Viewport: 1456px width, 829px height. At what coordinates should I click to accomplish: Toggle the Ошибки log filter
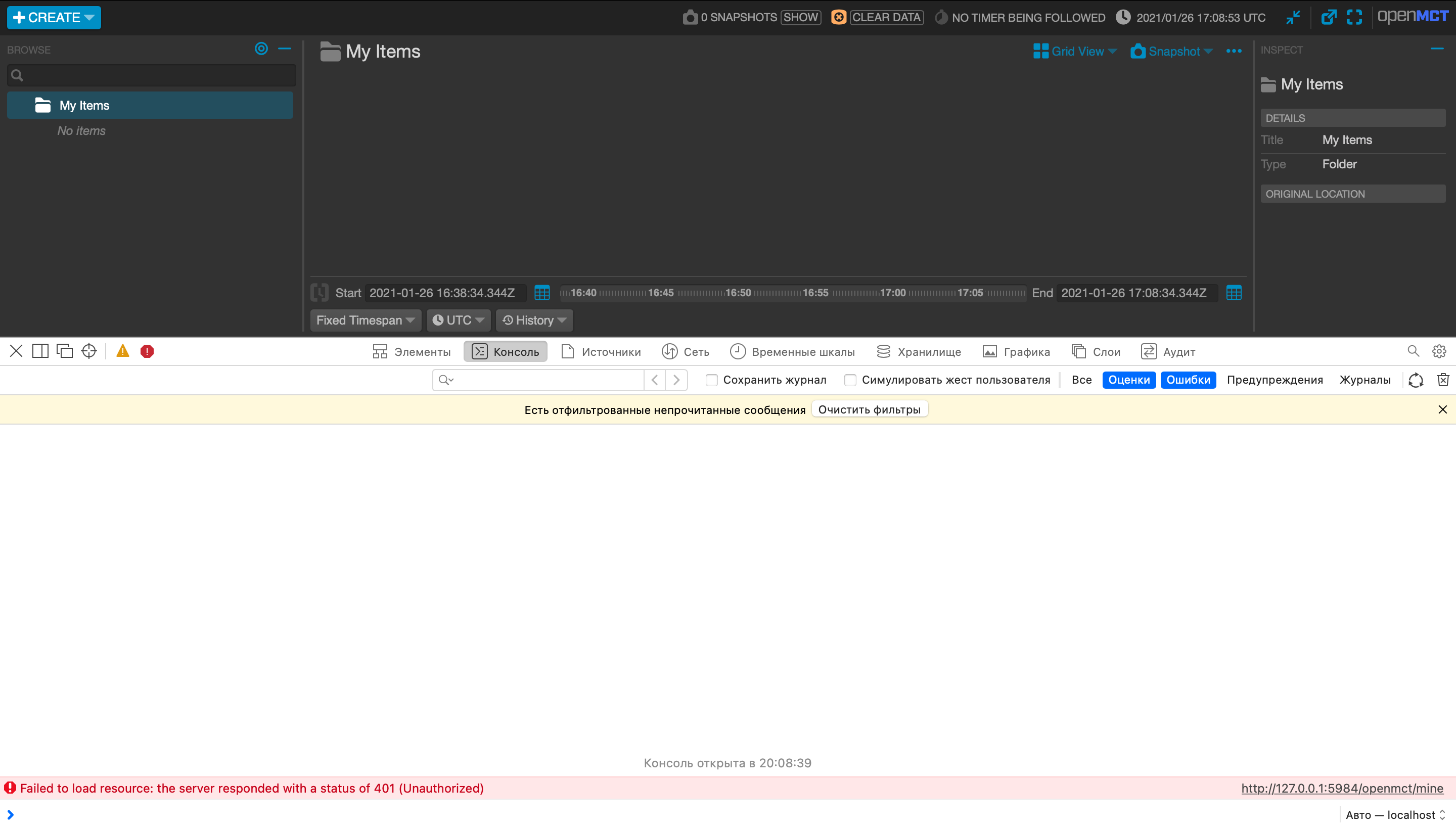tap(1189, 380)
